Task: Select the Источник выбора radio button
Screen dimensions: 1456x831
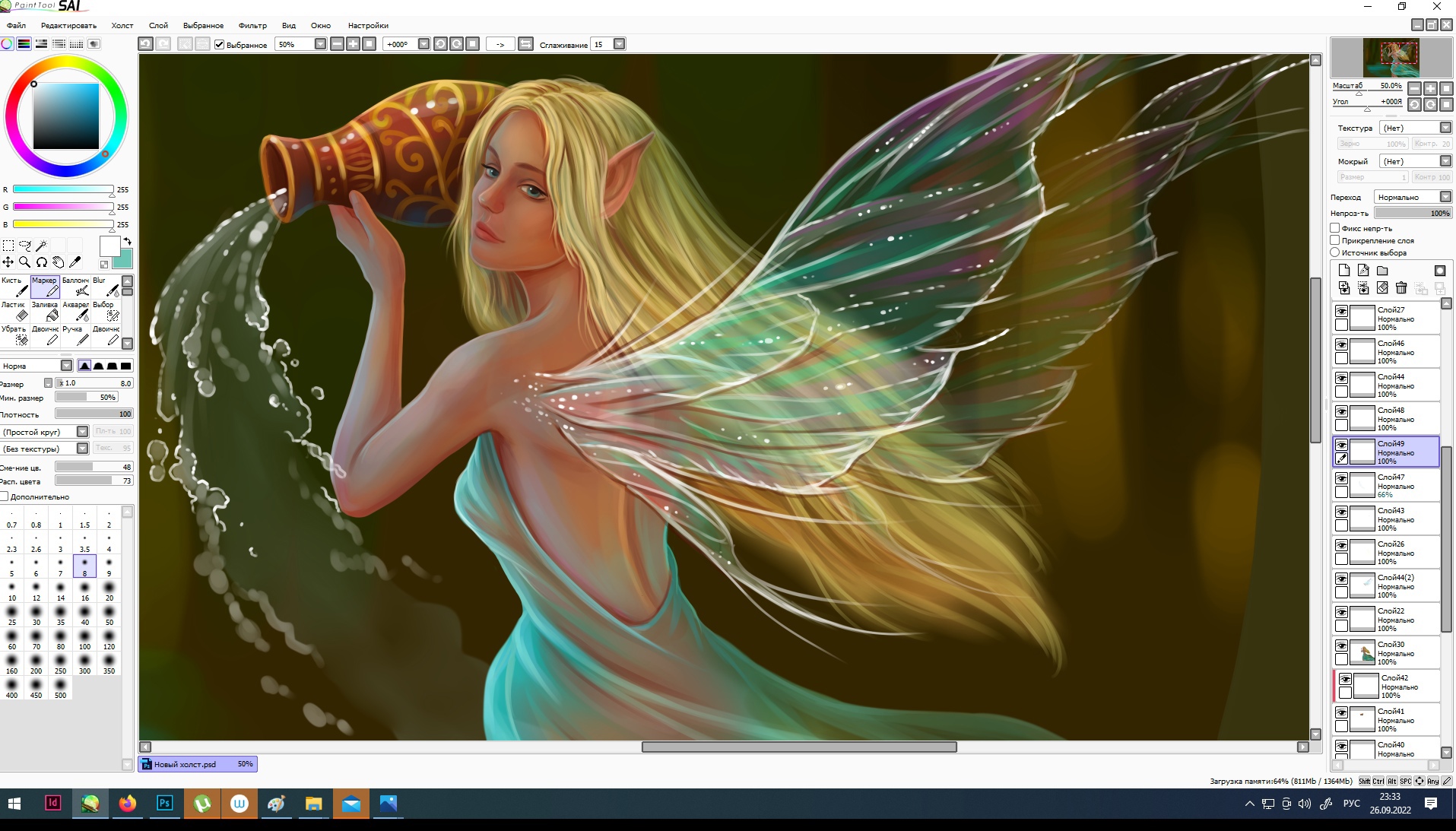Action: pos(1334,252)
